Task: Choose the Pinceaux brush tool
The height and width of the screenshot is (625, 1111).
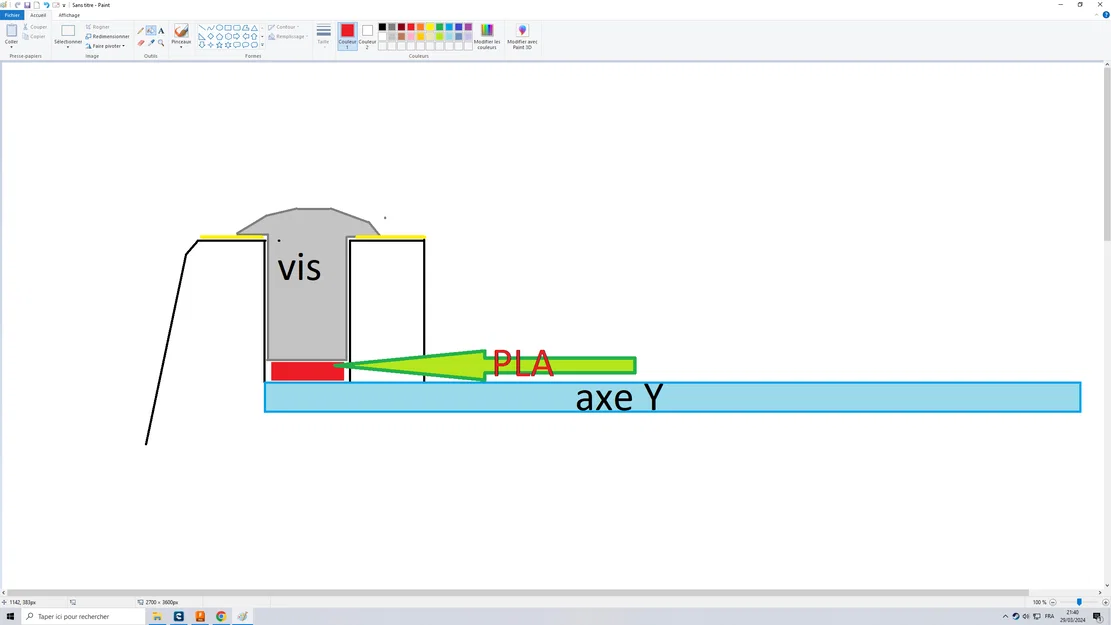Action: pyautogui.click(x=181, y=31)
